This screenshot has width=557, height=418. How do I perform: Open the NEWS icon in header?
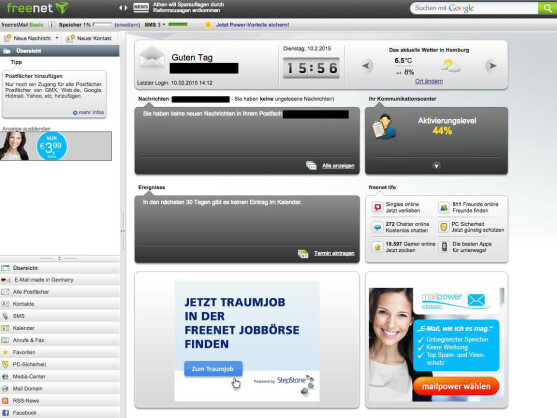[141, 7]
